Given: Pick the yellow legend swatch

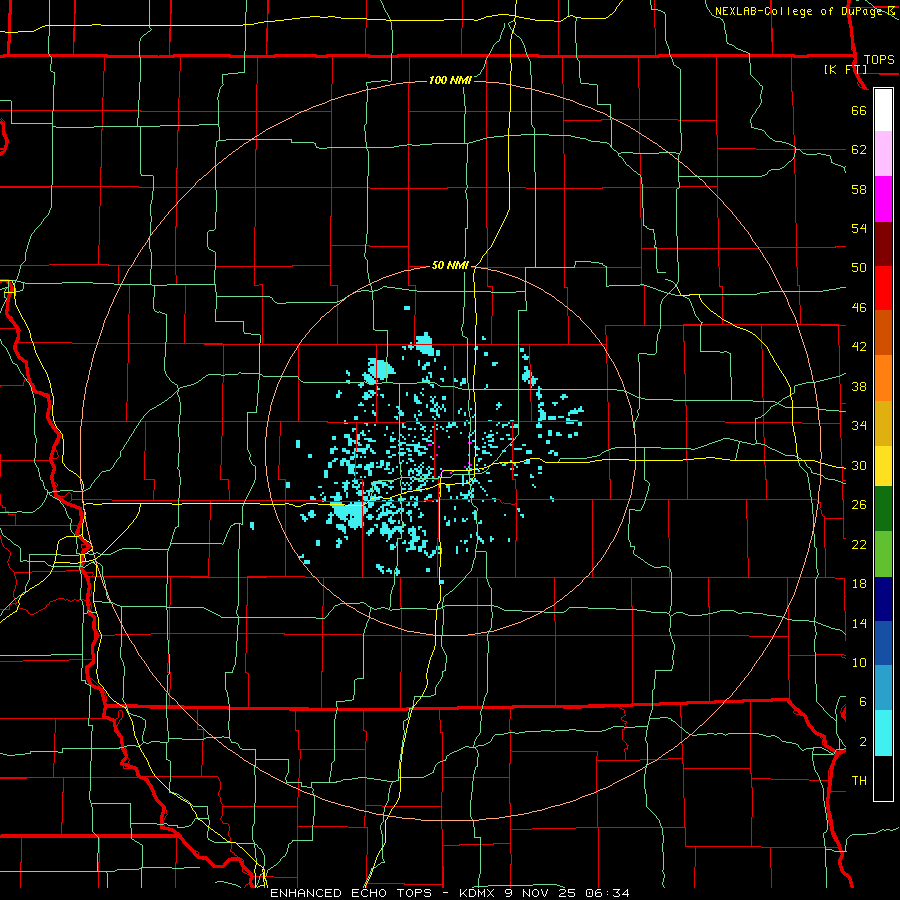Looking at the screenshot, I should [883, 465].
